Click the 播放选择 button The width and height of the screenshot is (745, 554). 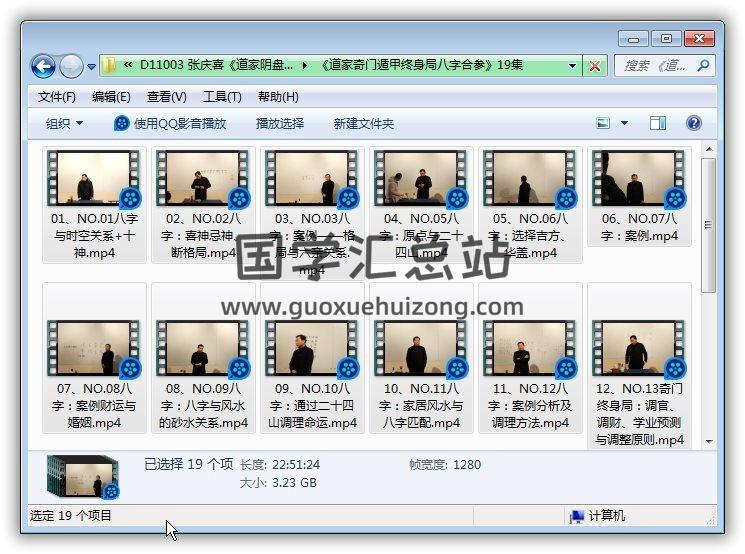280,123
